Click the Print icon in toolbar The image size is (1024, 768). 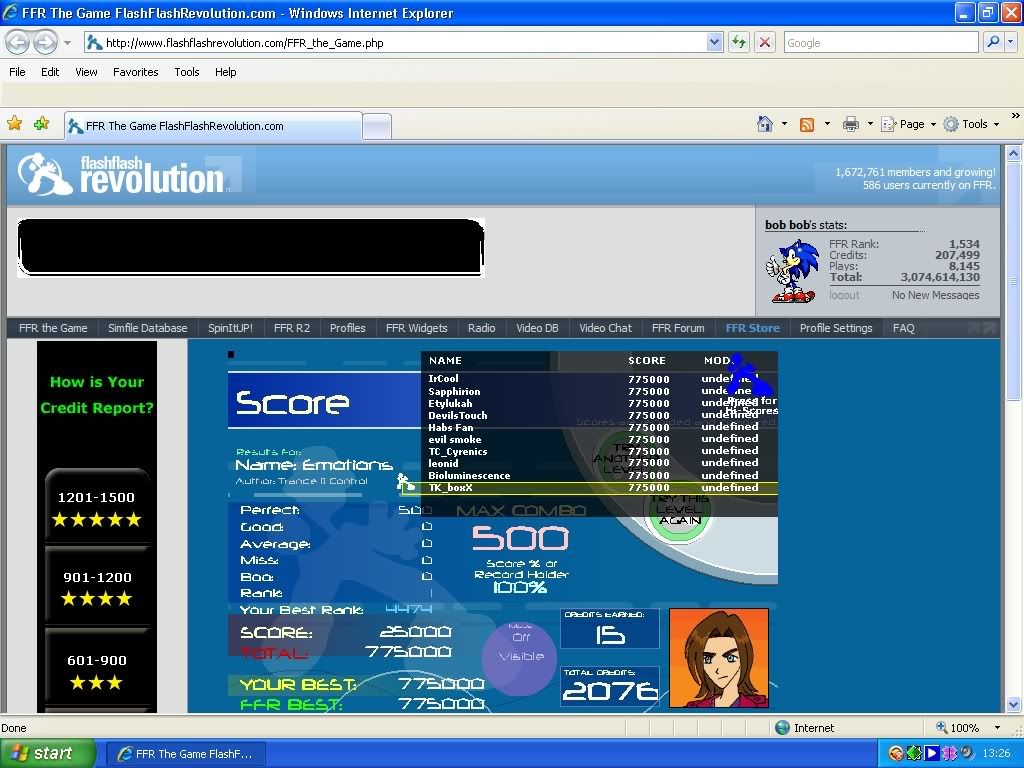pyautogui.click(x=851, y=124)
